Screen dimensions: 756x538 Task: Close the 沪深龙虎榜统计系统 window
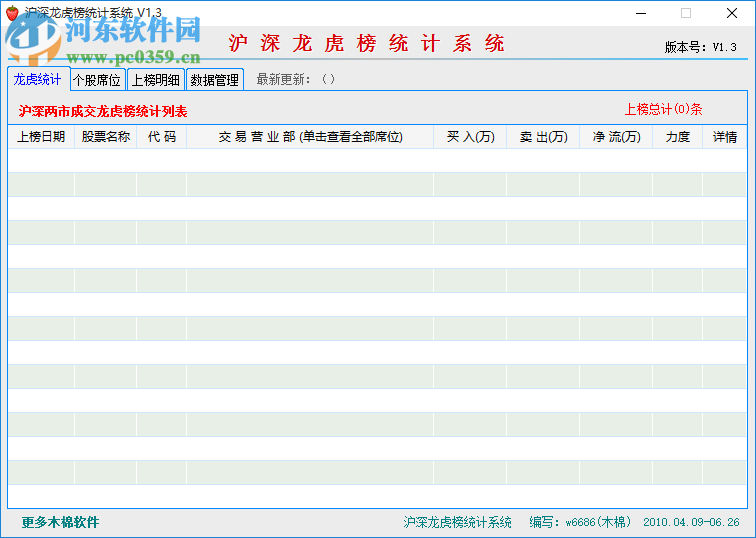(x=732, y=13)
